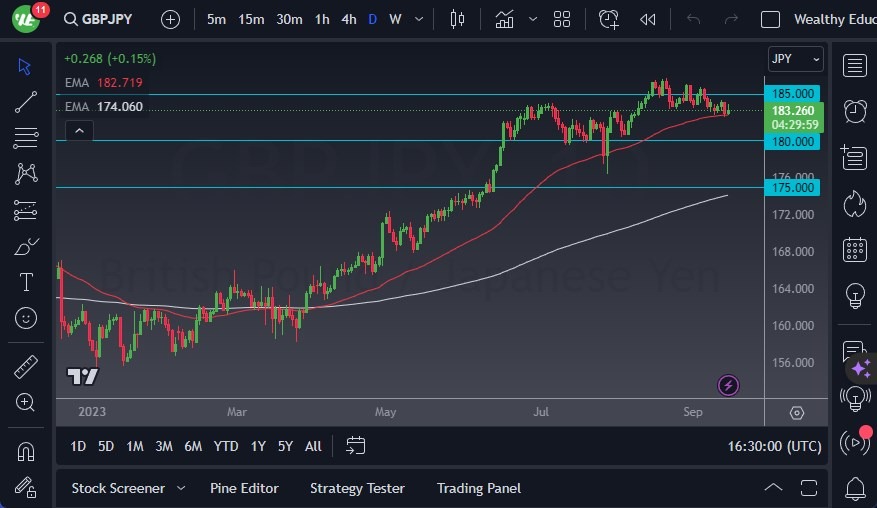Toggle magnet mode for drawings
The image size is (877, 508).
coord(26,451)
